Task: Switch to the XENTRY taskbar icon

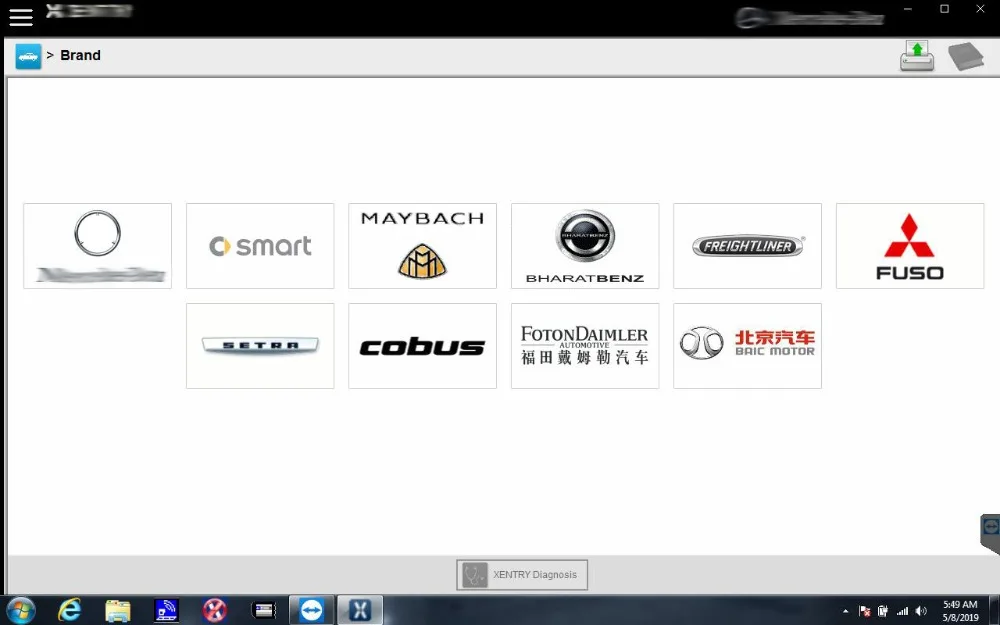Action: pyautogui.click(x=360, y=610)
